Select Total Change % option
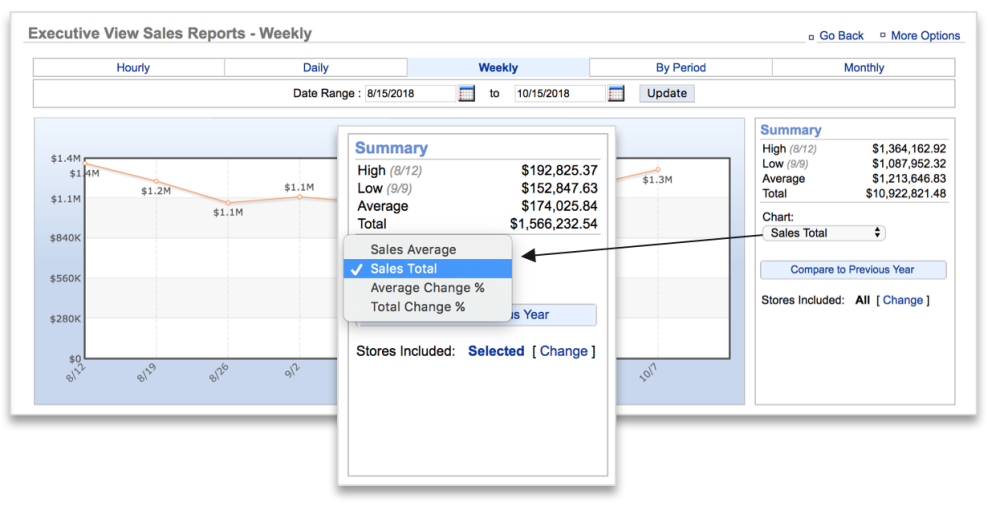 point(417,307)
